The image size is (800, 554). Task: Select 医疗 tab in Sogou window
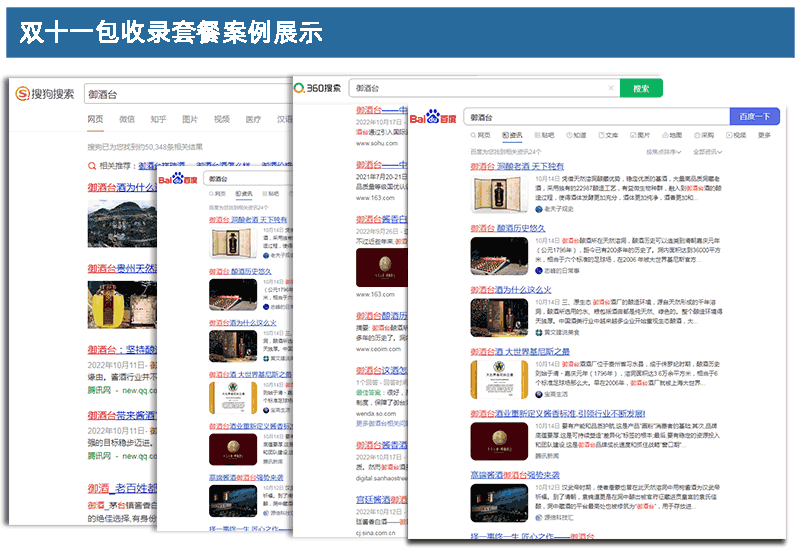253,119
